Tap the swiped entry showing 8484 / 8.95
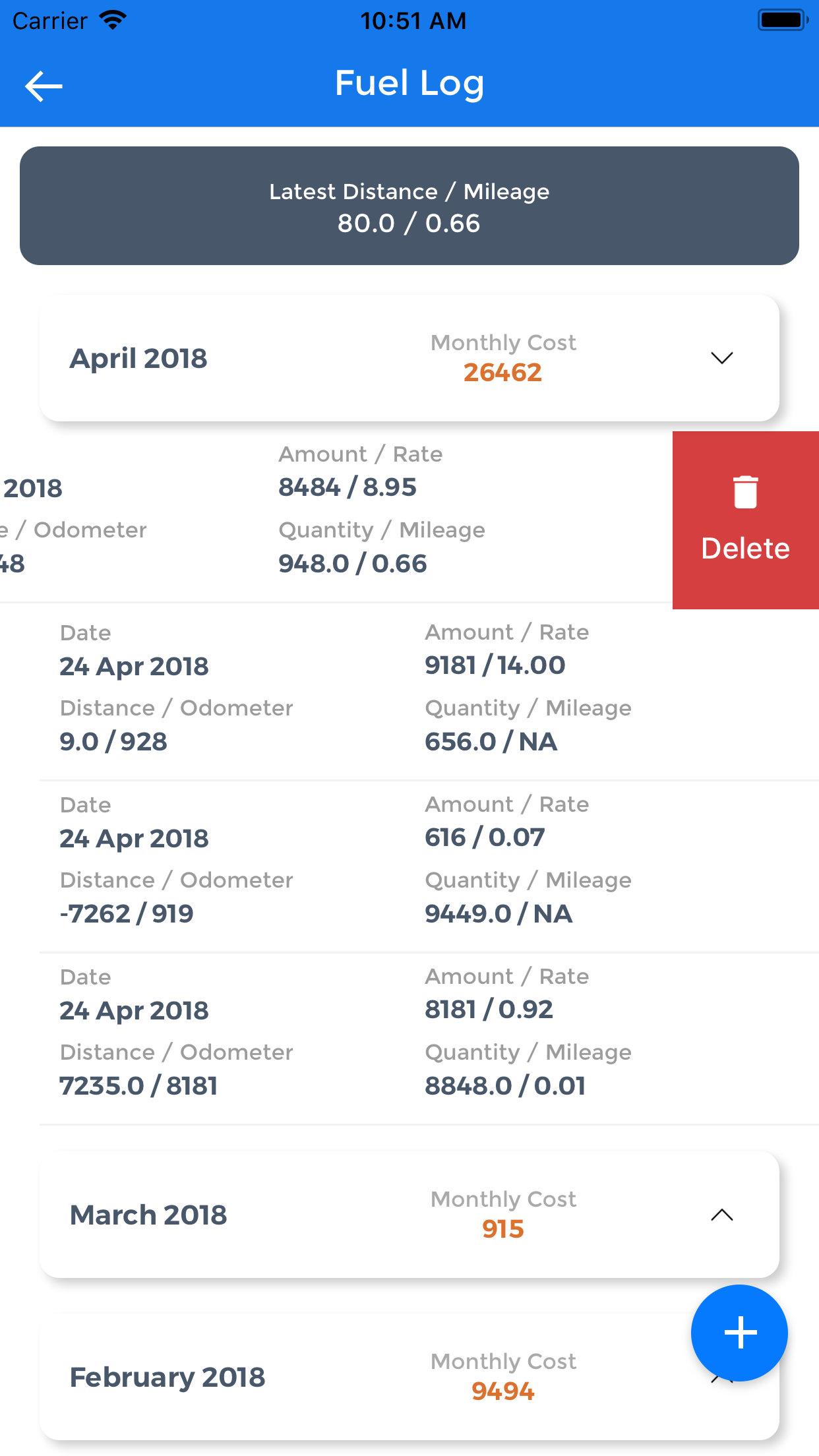The height and width of the screenshot is (1456, 819). click(336, 516)
